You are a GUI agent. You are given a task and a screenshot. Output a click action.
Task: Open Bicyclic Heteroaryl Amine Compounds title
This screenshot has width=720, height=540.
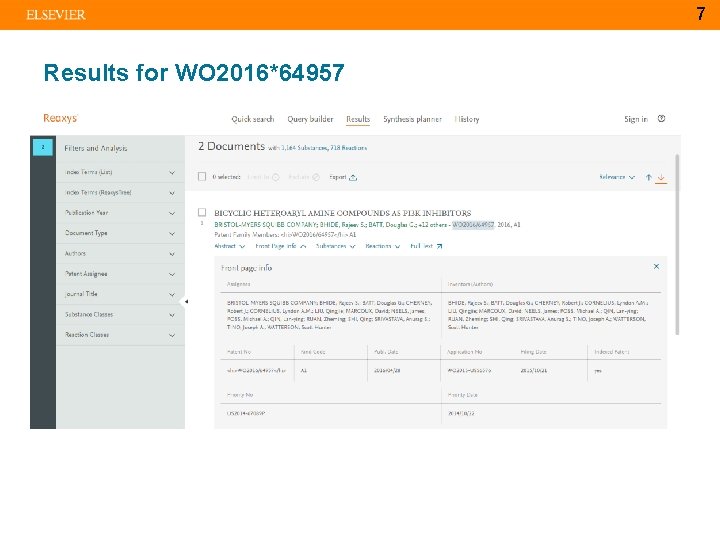point(343,213)
